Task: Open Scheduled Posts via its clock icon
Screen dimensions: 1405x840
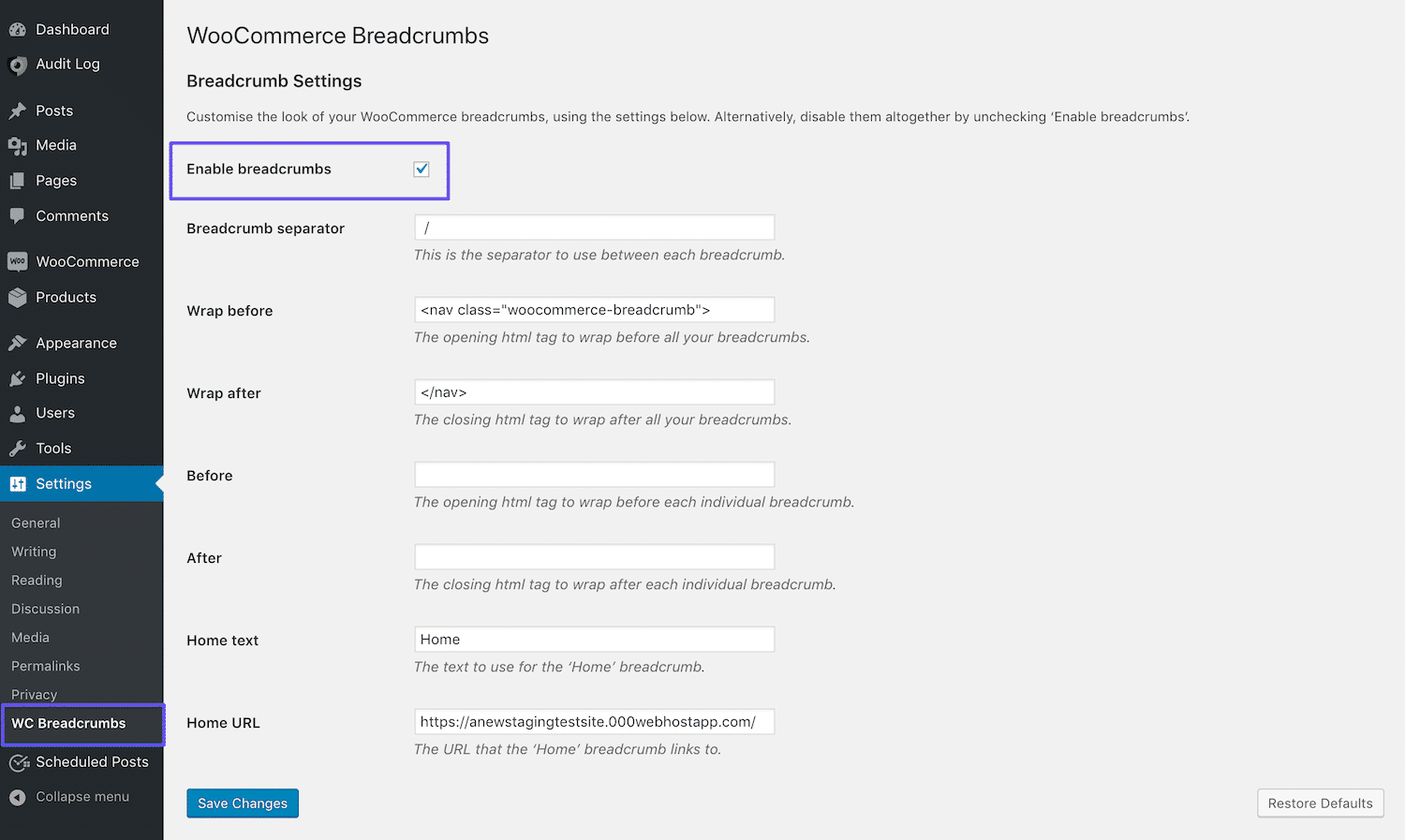Action: 18,762
